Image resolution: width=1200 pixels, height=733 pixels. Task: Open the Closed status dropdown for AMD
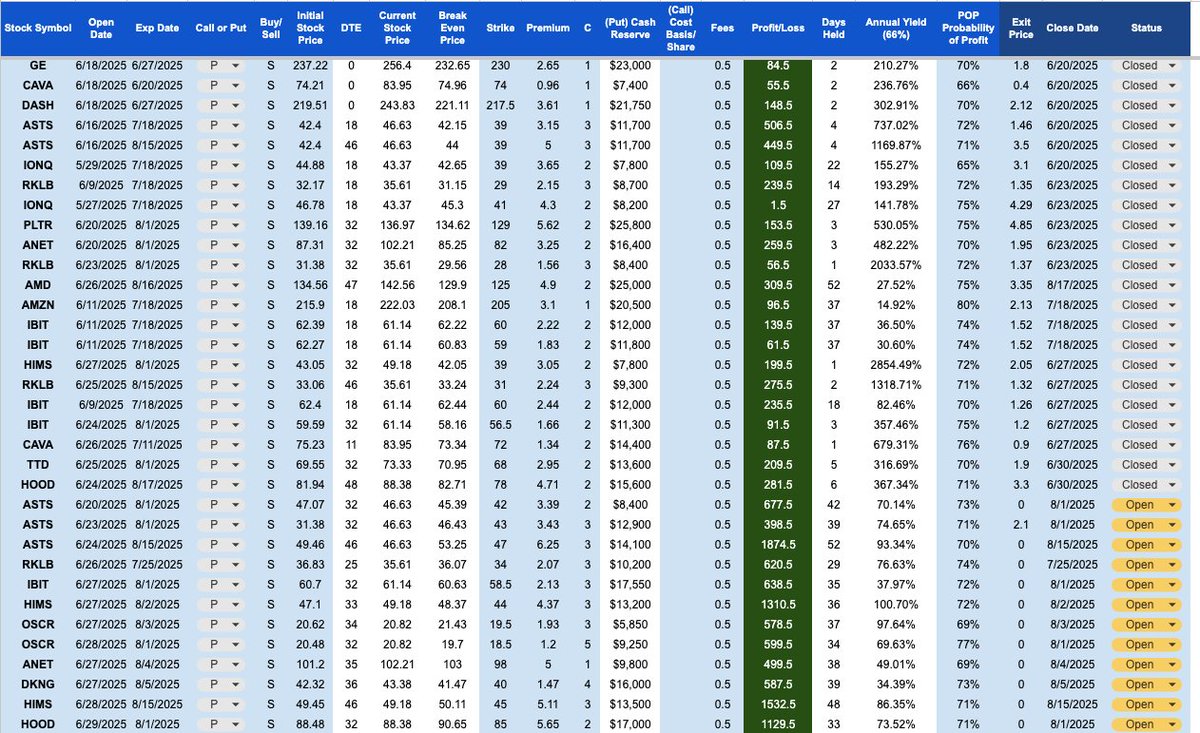[1146, 285]
